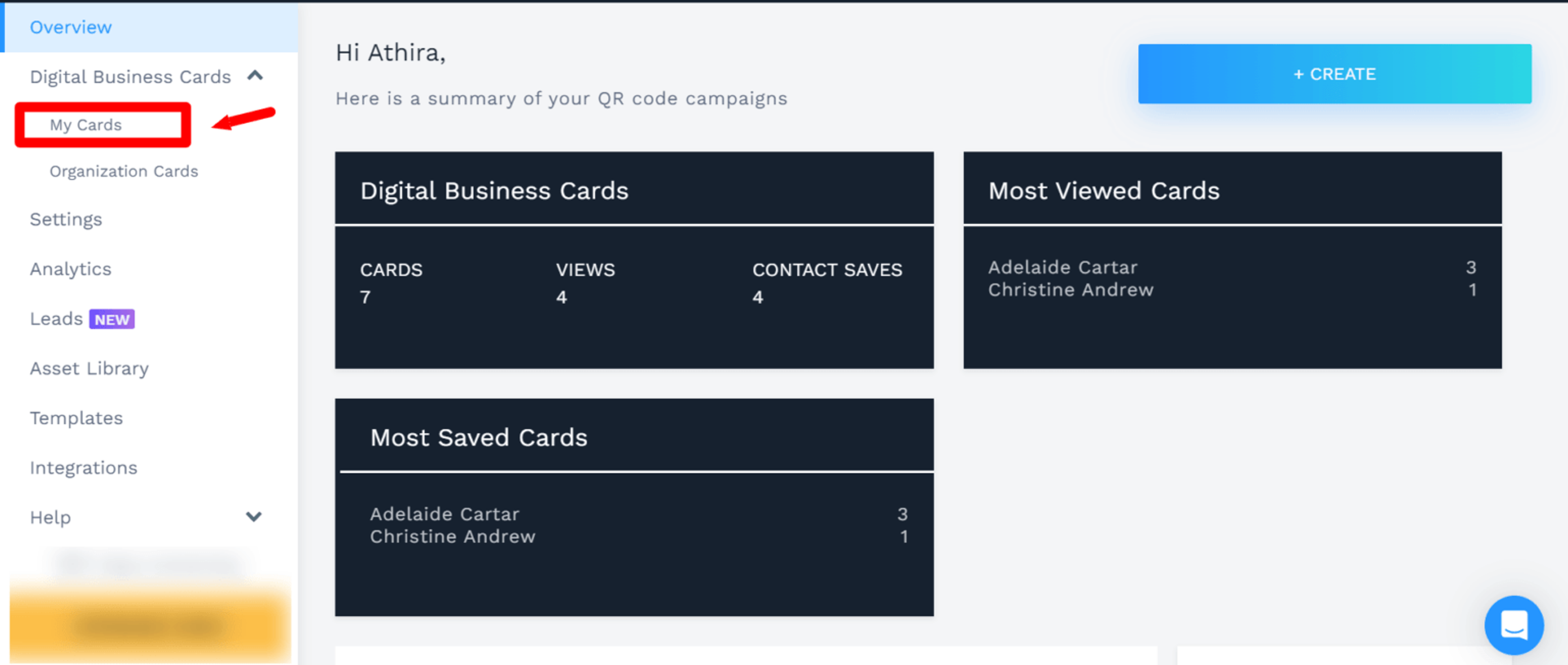1568x665 pixels.
Task: Select Adelaide Cartar in Most Viewed Cards
Action: coord(1063,267)
